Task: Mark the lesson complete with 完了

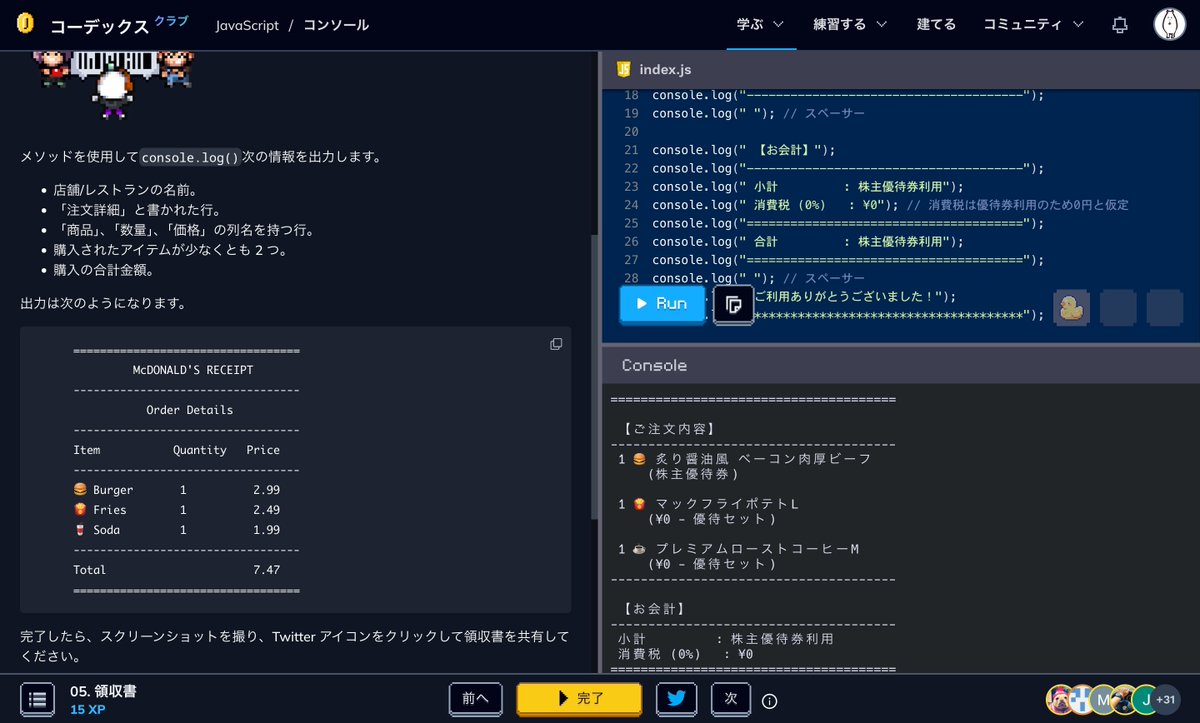Action: click(578, 698)
